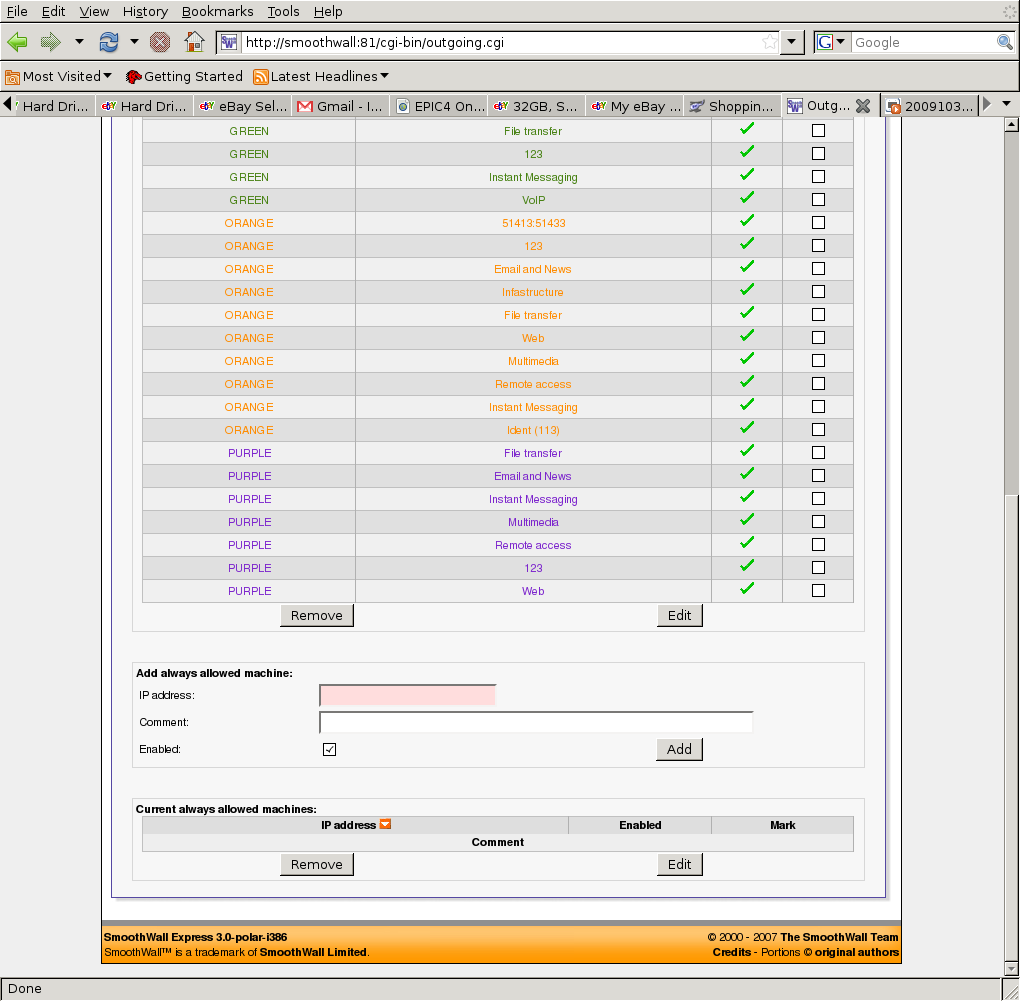
Task: Click the Add button for allowed machine
Action: coord(679,749)
